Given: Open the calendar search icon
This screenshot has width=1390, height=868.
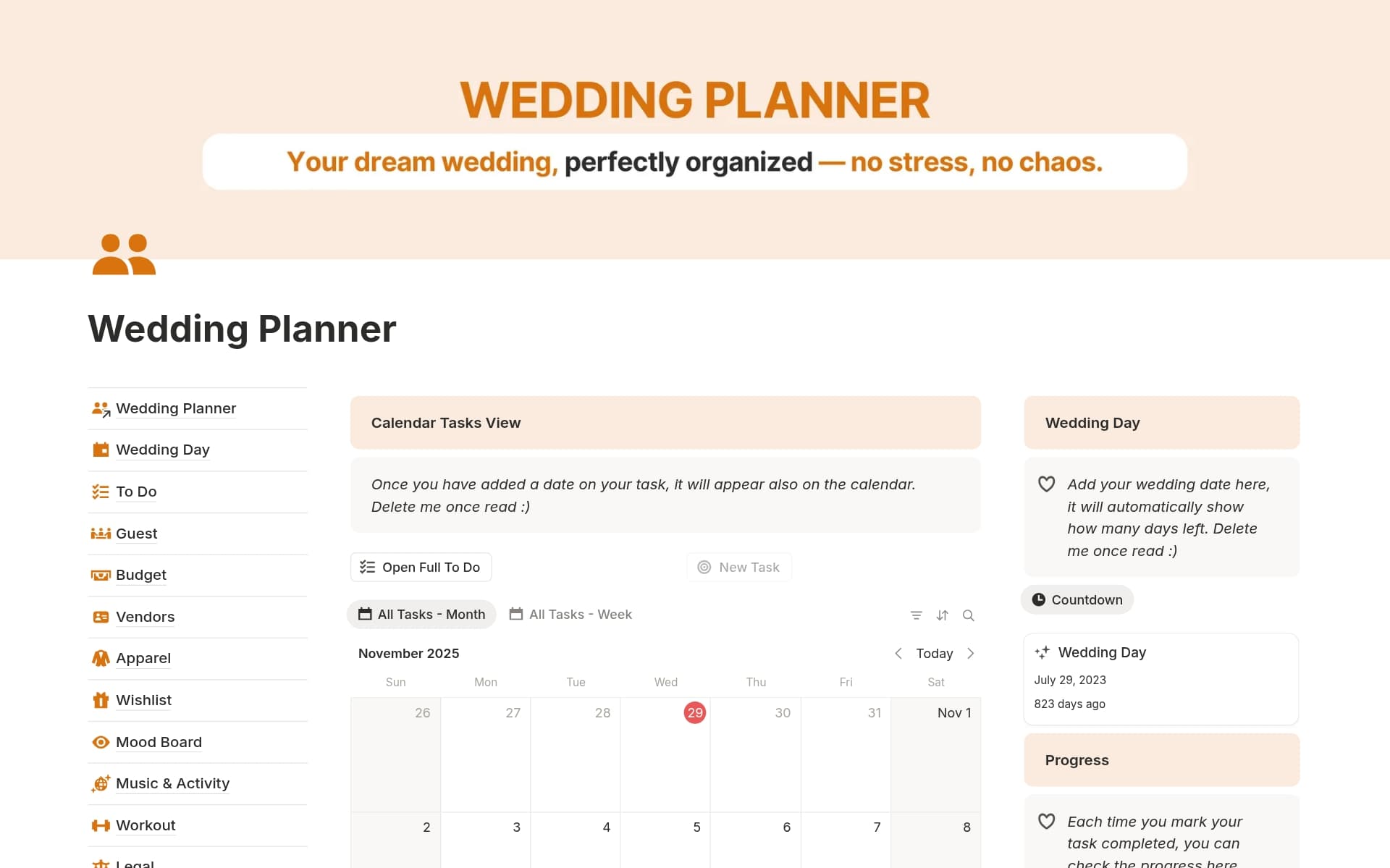Looking at the screenshot, I should click(968, 615).
